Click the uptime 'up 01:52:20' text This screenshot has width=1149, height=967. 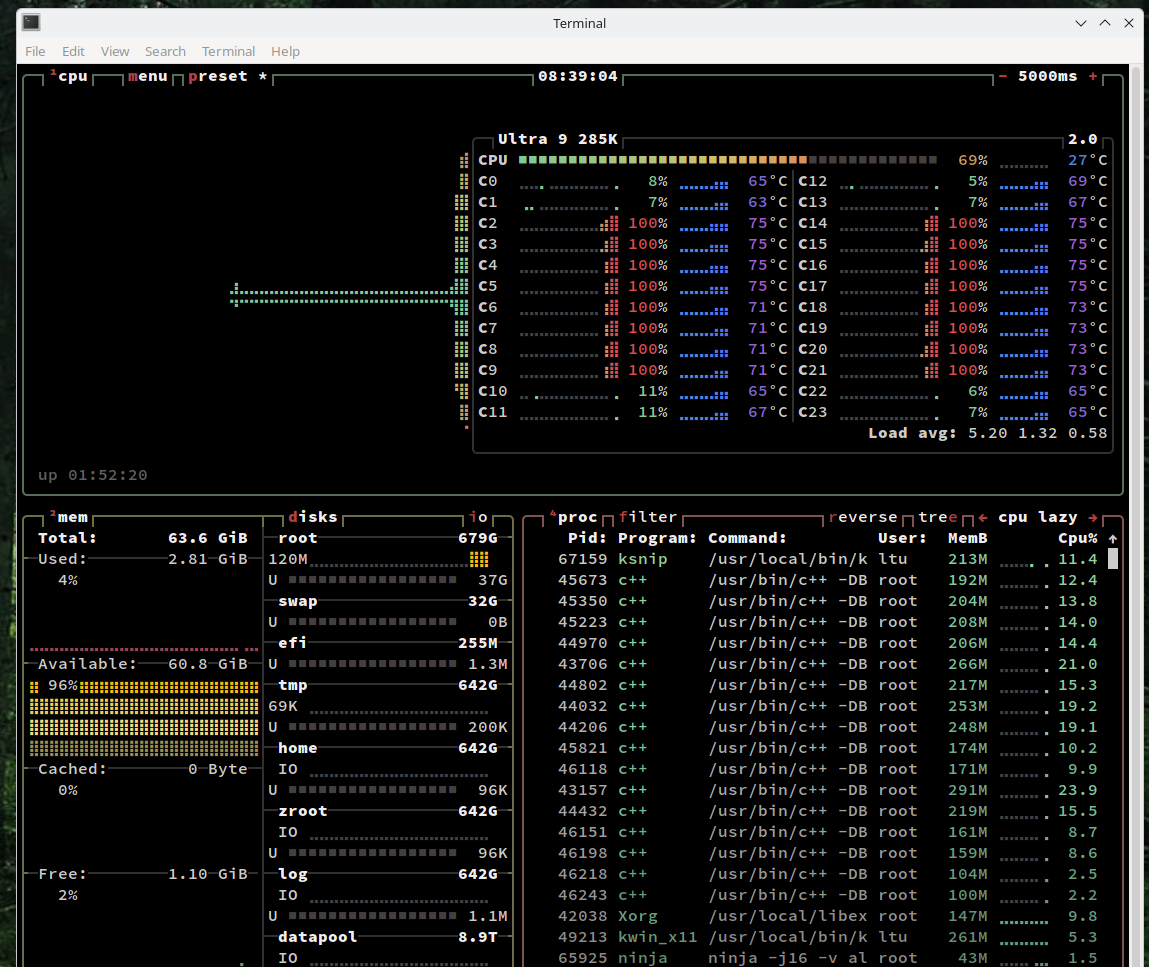(x=92, y=475)
